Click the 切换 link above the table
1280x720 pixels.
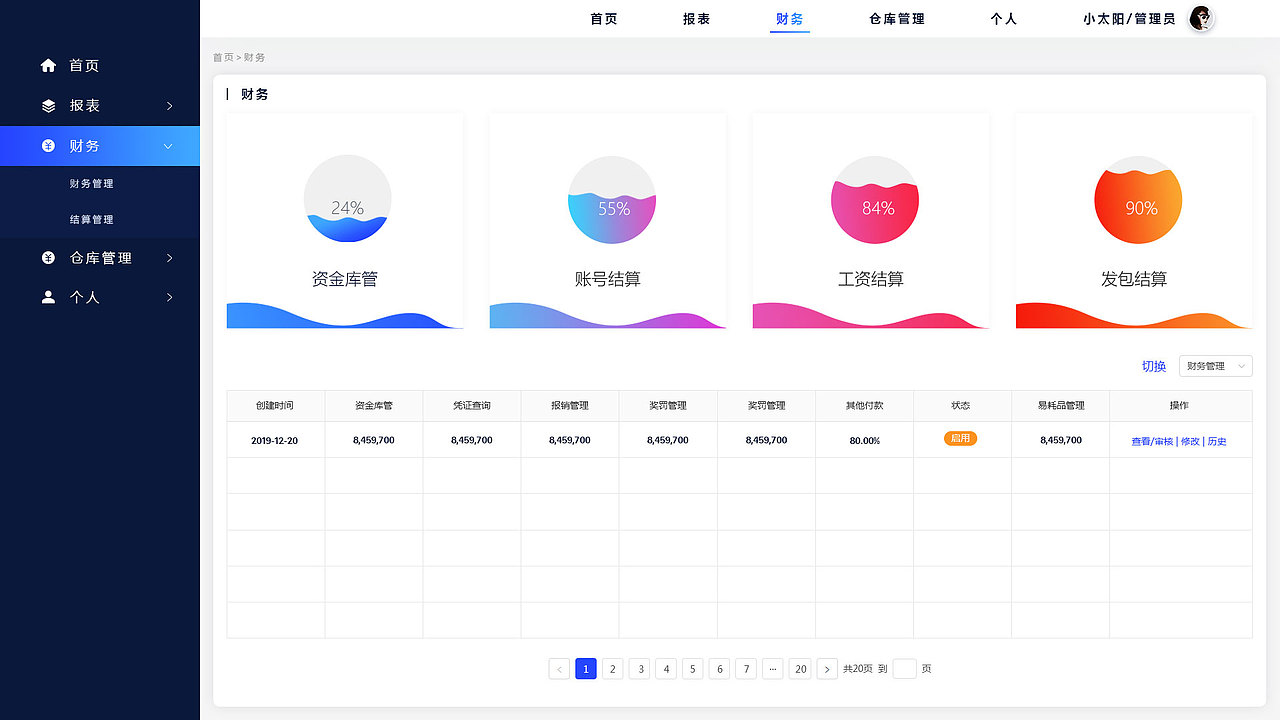pos(1154,366)
